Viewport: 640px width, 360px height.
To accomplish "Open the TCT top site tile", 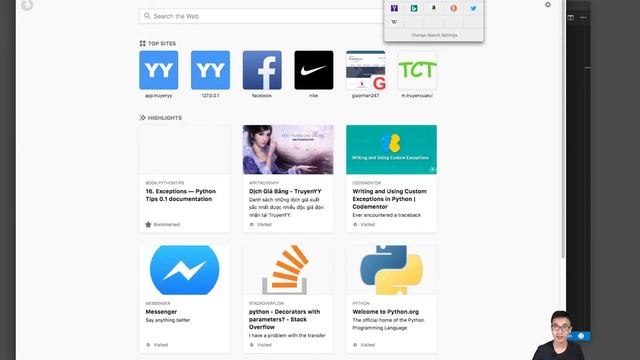I will [x=417, y=70].
